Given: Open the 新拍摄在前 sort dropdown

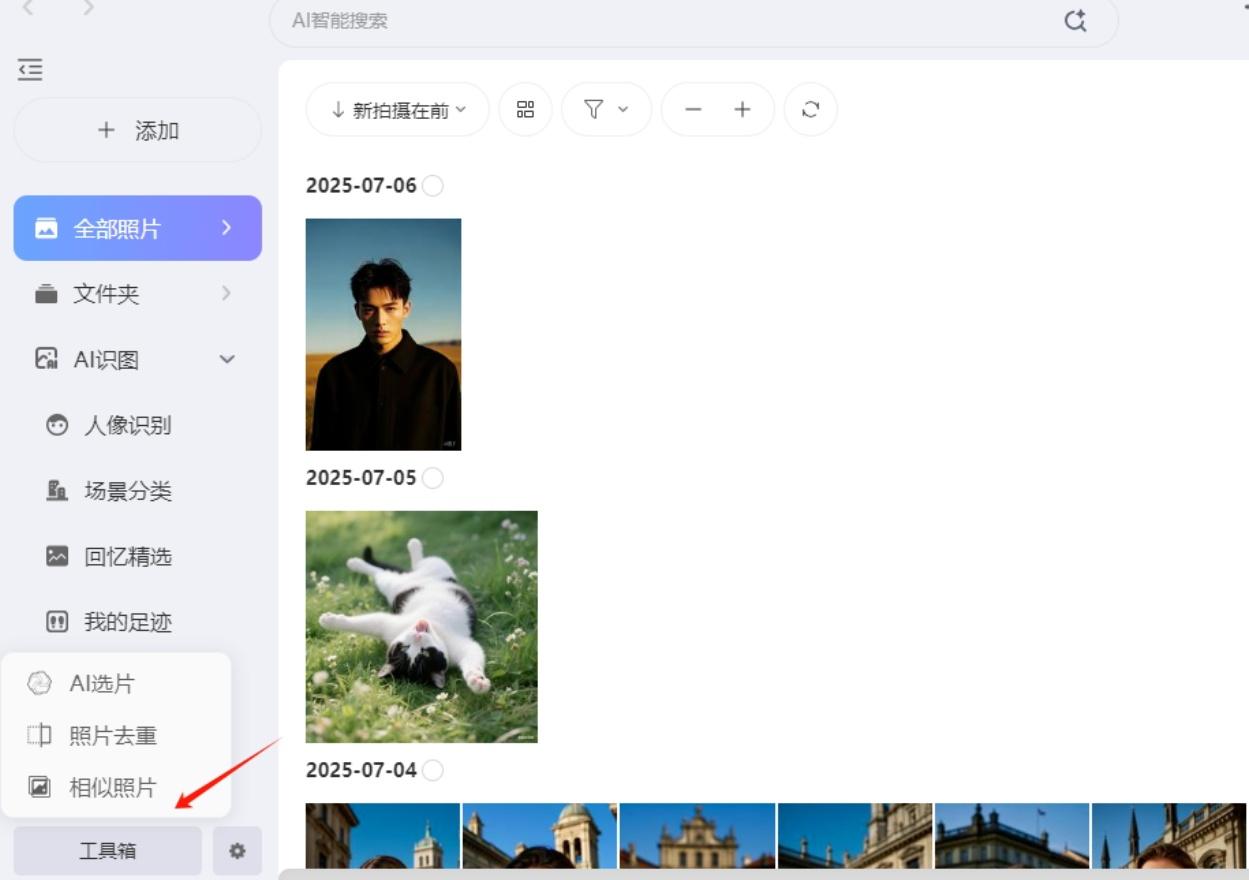Looking at the screenshot, I should coord(397,110).
